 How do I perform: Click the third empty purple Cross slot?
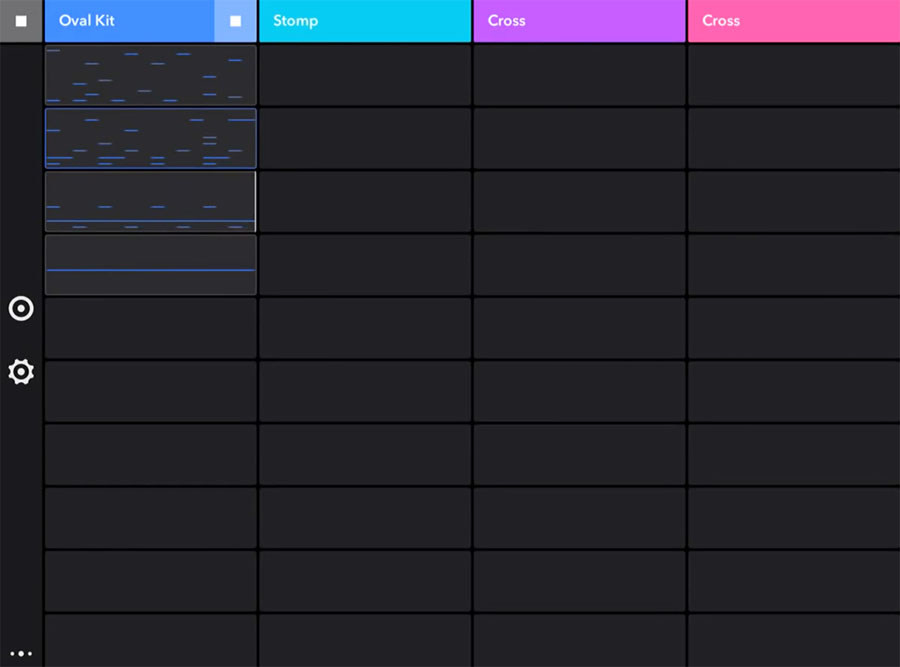click(579, 201)
